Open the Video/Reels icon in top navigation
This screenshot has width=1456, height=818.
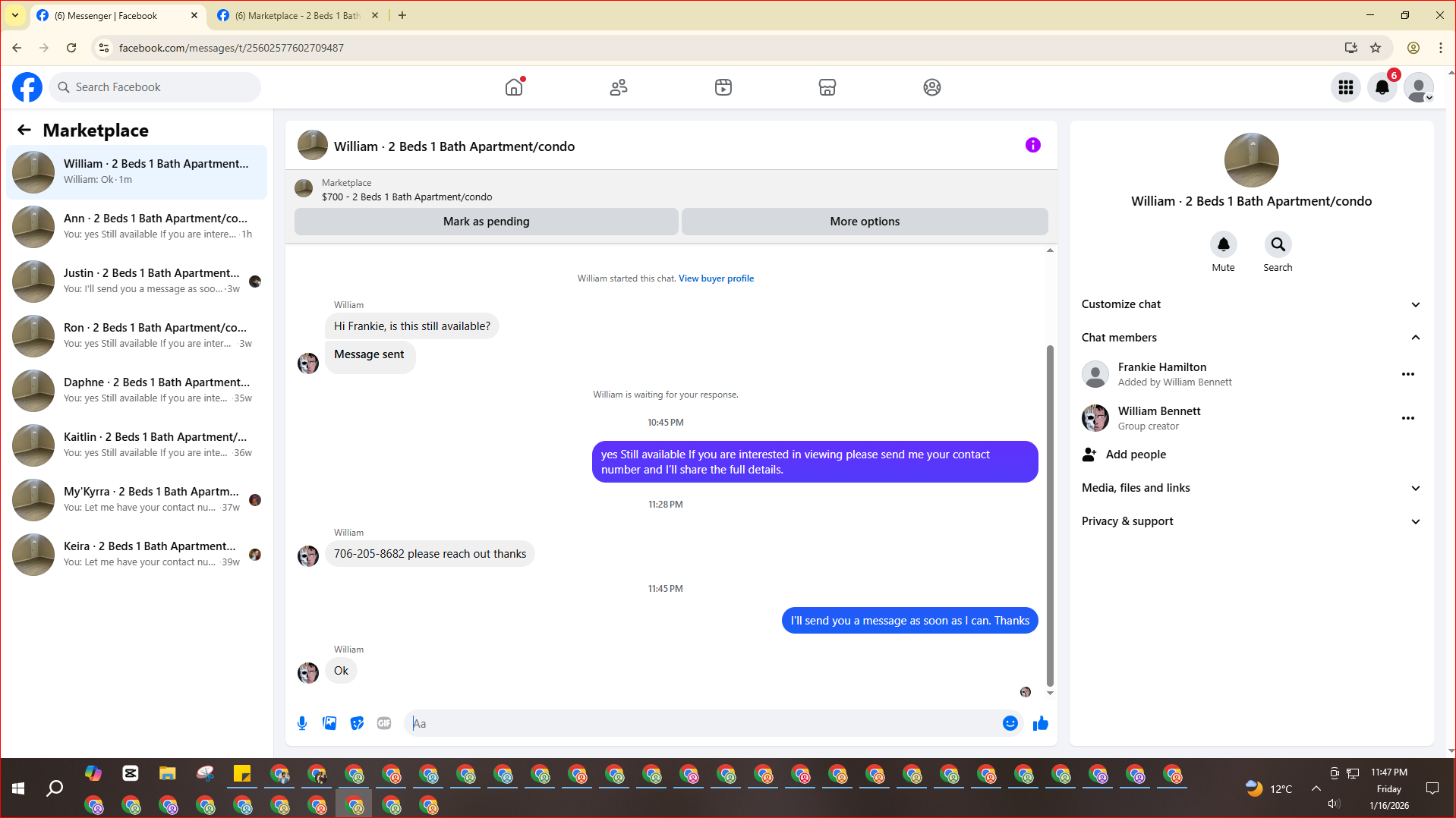coord(723,87)
